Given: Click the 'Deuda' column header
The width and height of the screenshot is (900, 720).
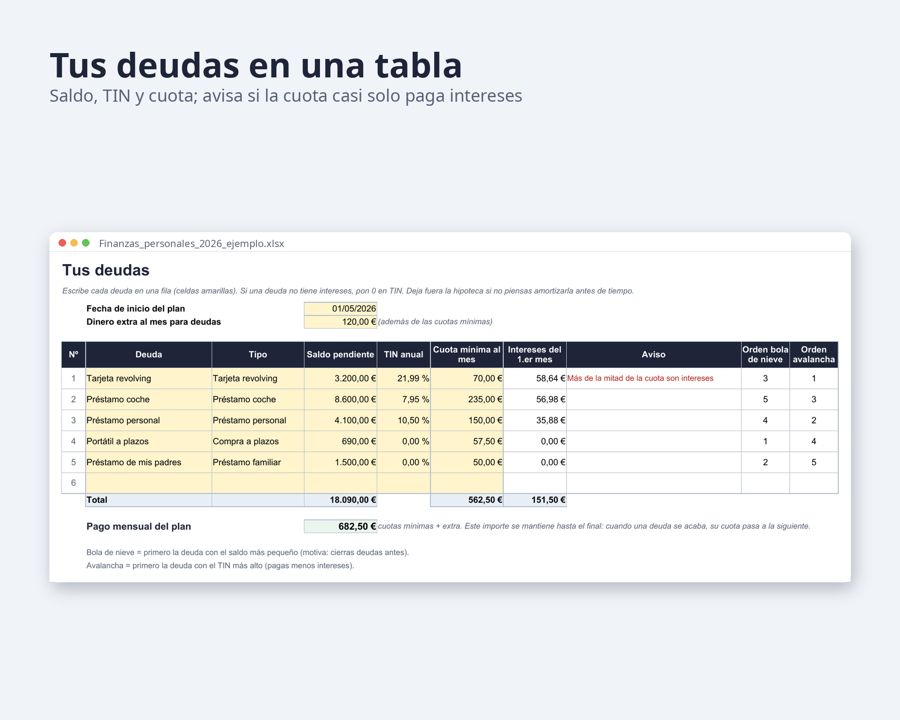Looking at the screenshot, I should [149, 354].
